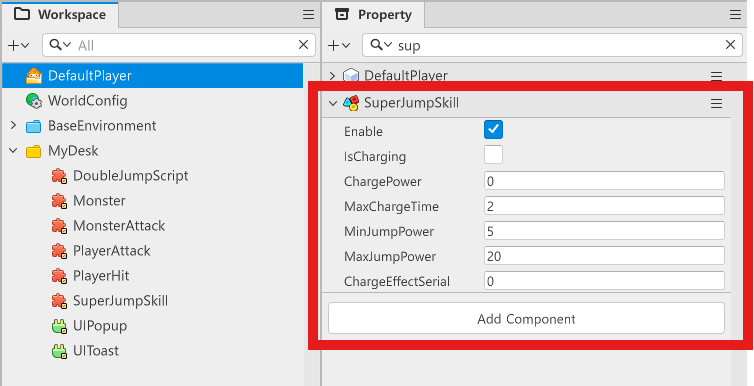The height and width of the screenshot is (386, 754).
Task: Click the Workspace tab folder icon
Action: coord(22,14)
